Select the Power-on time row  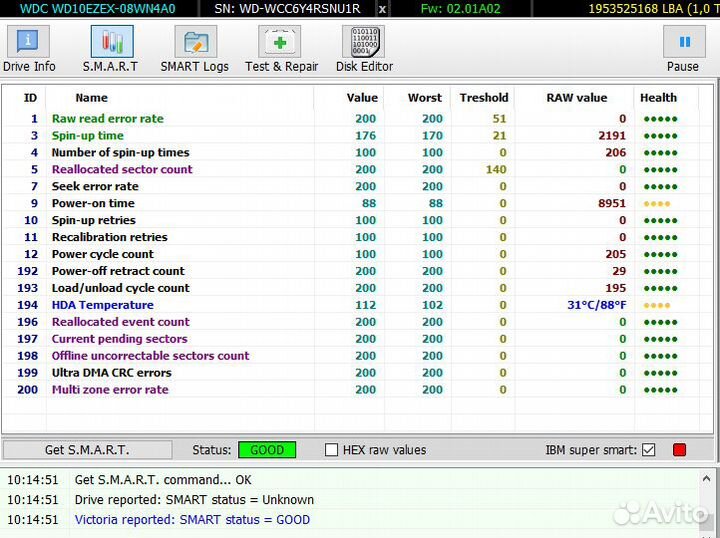tap(93, 203)
